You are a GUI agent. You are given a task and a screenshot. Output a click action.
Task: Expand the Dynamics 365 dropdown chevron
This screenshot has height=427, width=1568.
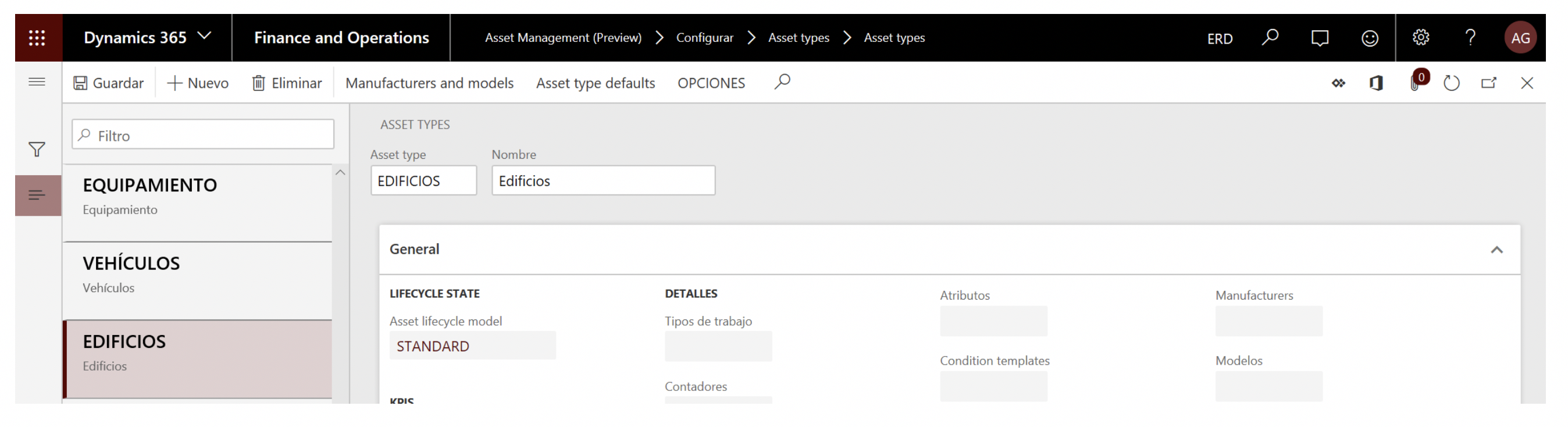coord(205,37)
